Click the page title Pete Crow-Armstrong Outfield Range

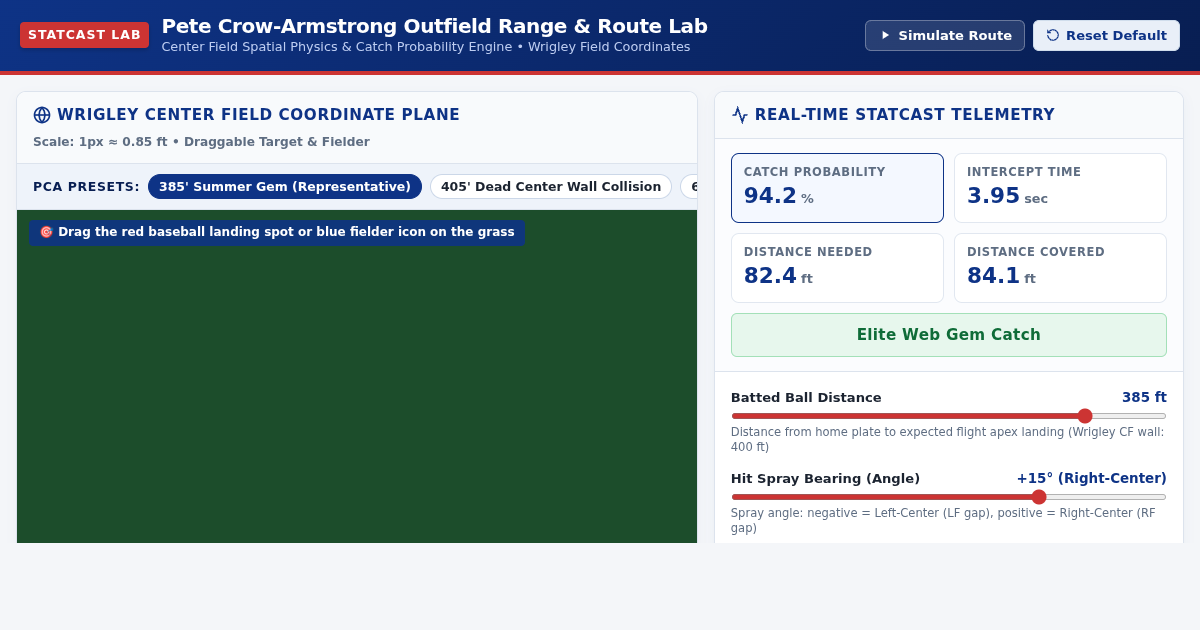pos(434,26)
